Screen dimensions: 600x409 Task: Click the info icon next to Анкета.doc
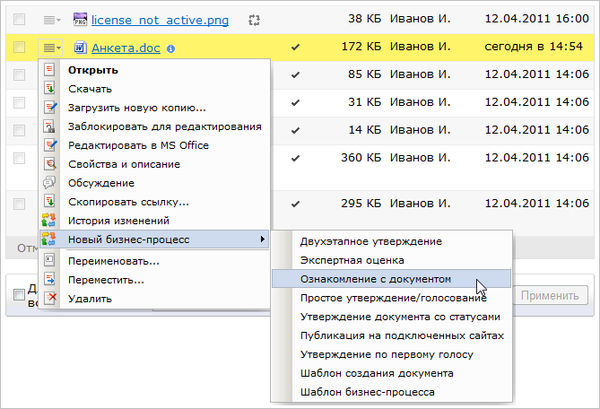coord(171,47)
